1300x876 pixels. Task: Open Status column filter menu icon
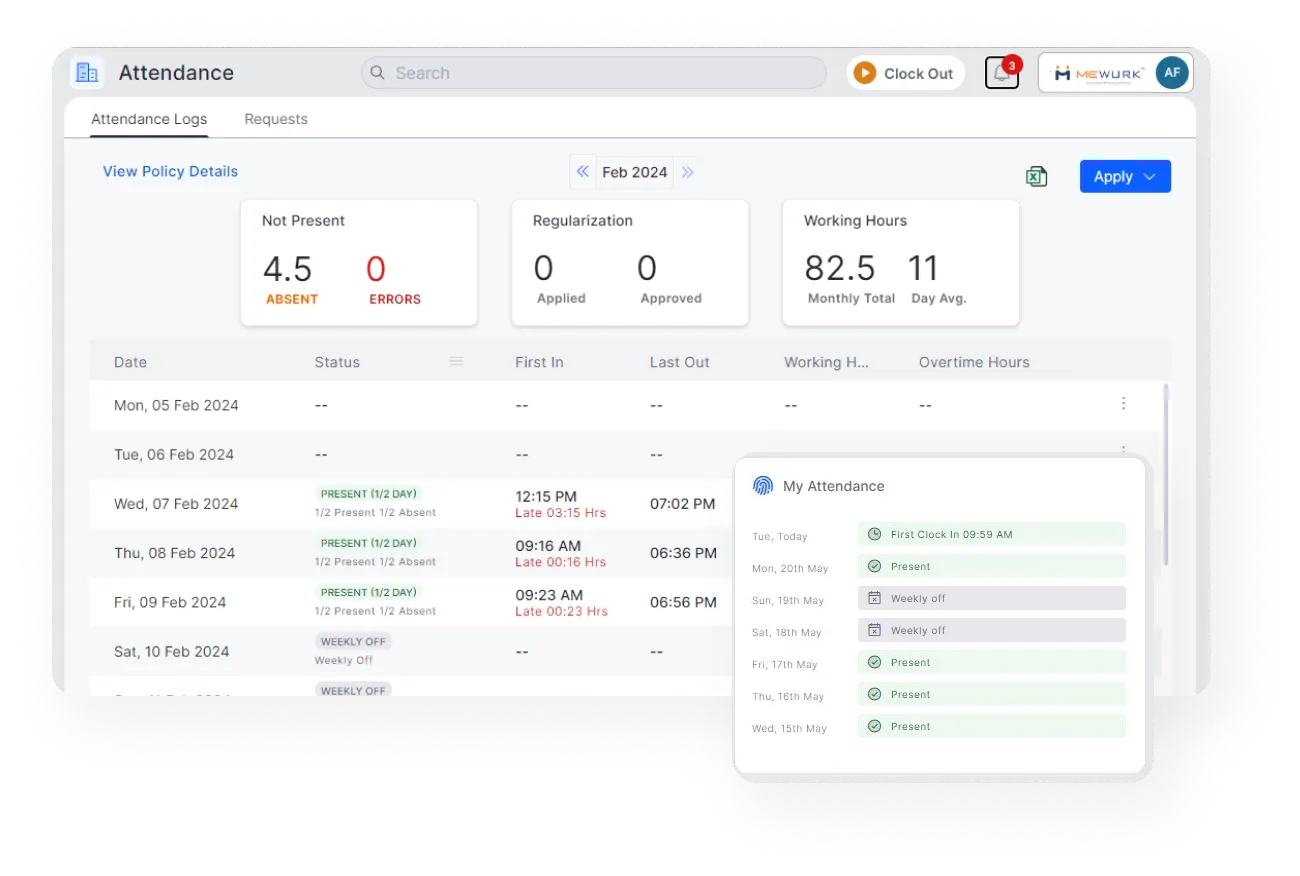[x=456, y=362]
